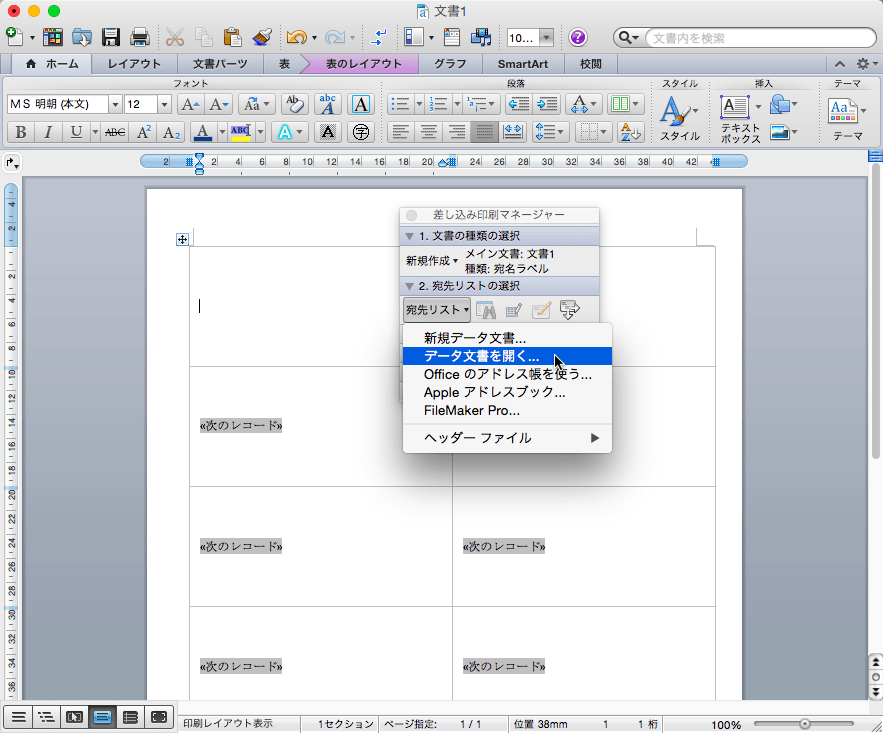Click the document search field
Viewport: 883px width, 733px height.
click(x=760, y=38)
